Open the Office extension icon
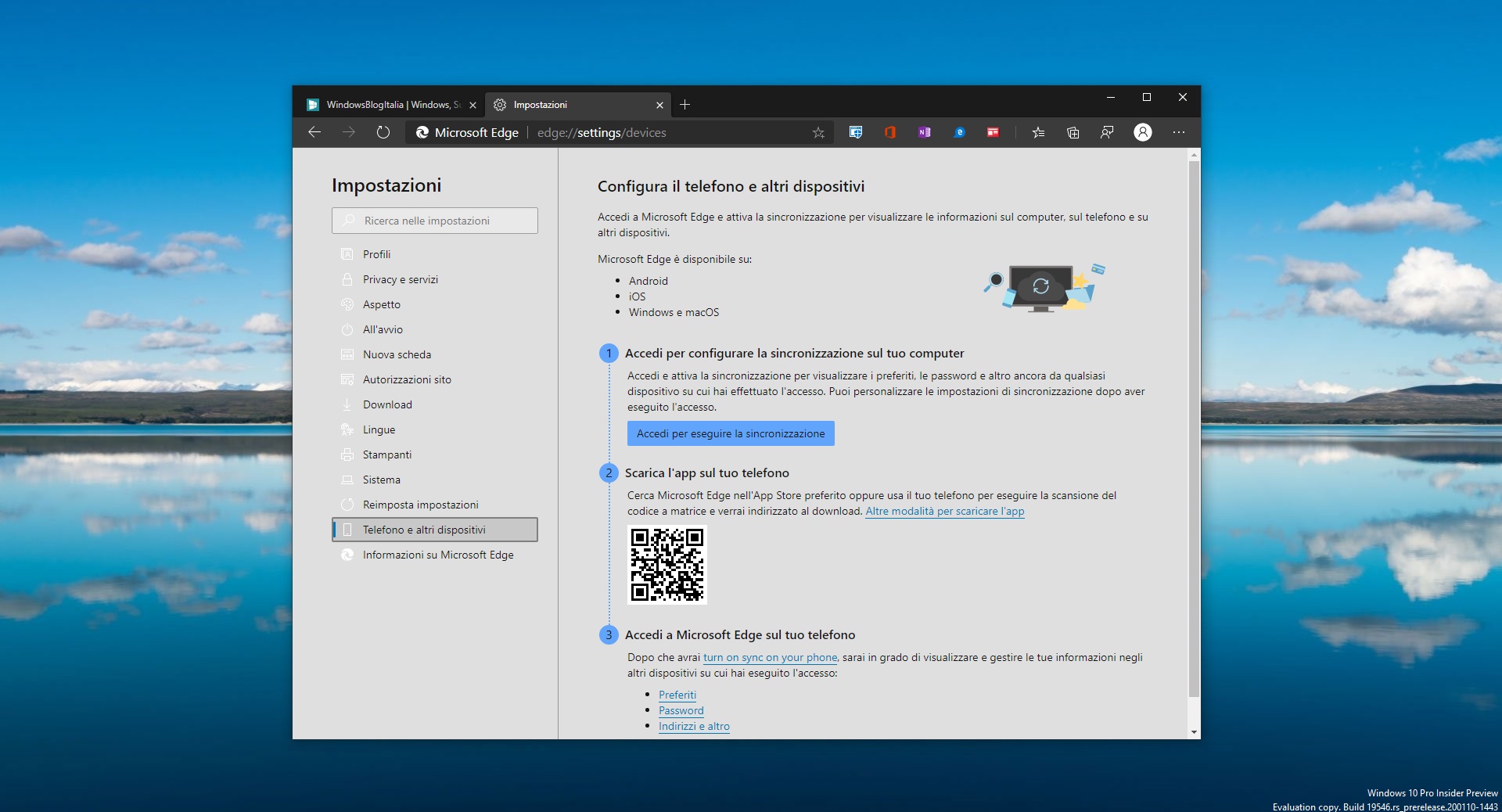Viewport: 1502px width, 812px height. (890, 132)
